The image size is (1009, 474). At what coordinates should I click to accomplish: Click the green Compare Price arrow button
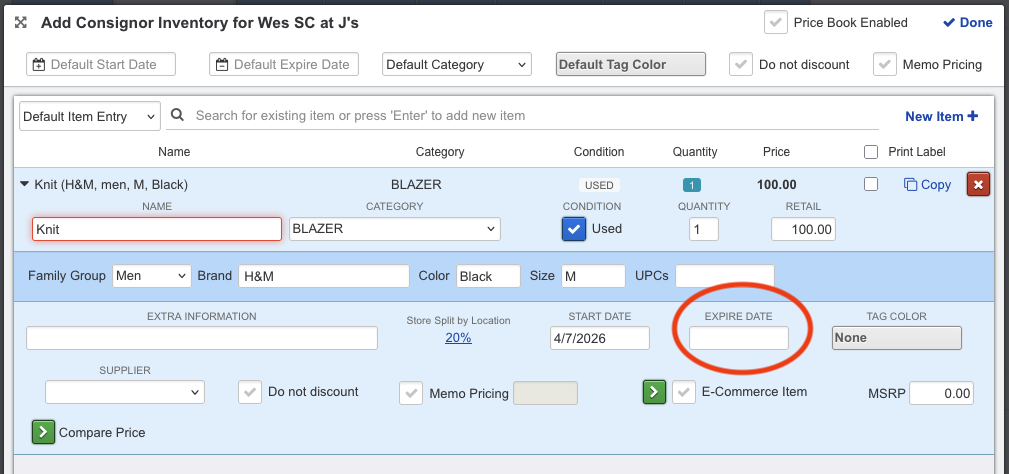click(43, 432)
